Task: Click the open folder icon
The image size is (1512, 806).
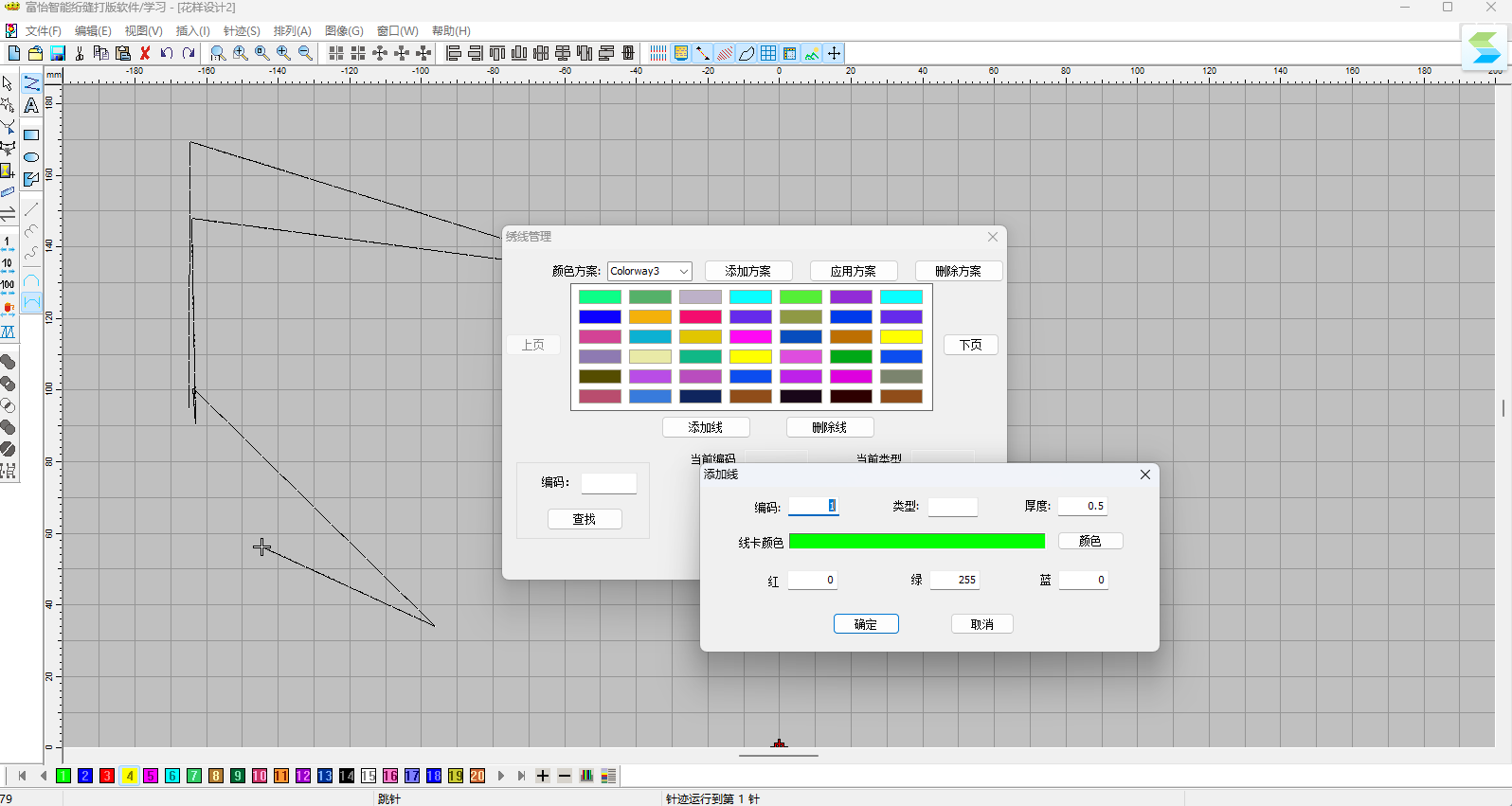Action: 35,53
